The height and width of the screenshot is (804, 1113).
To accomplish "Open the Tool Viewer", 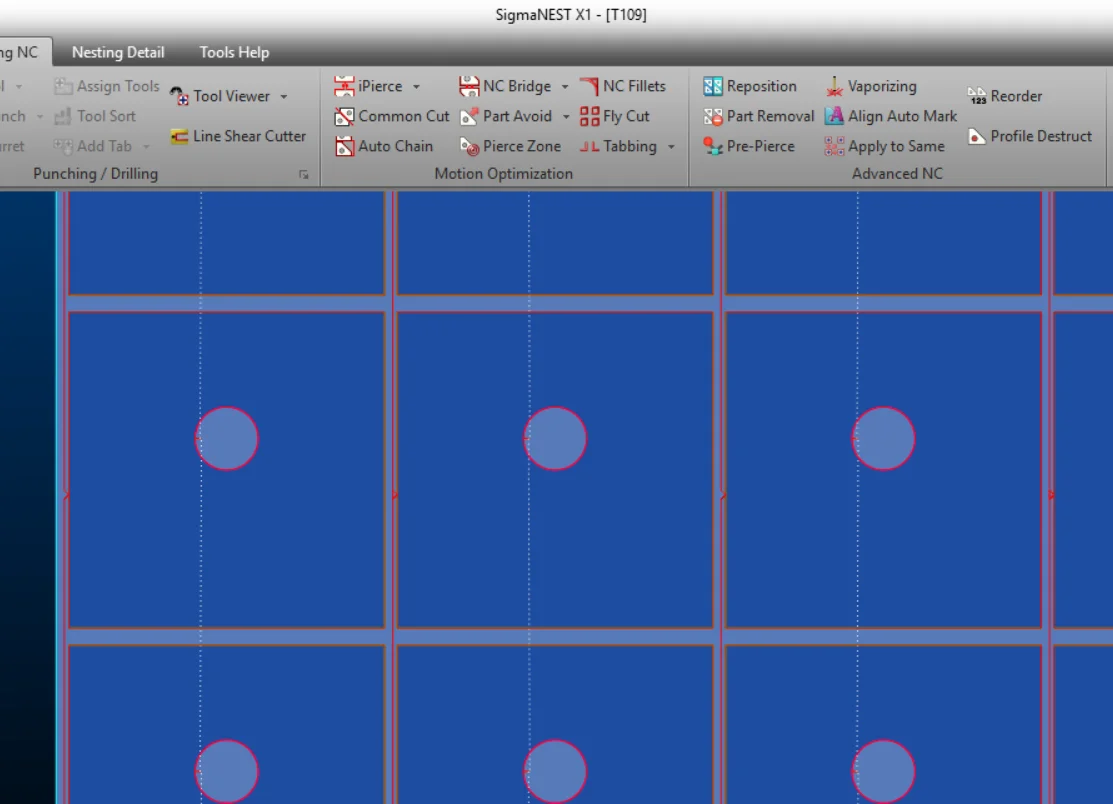I will [221, 96].
